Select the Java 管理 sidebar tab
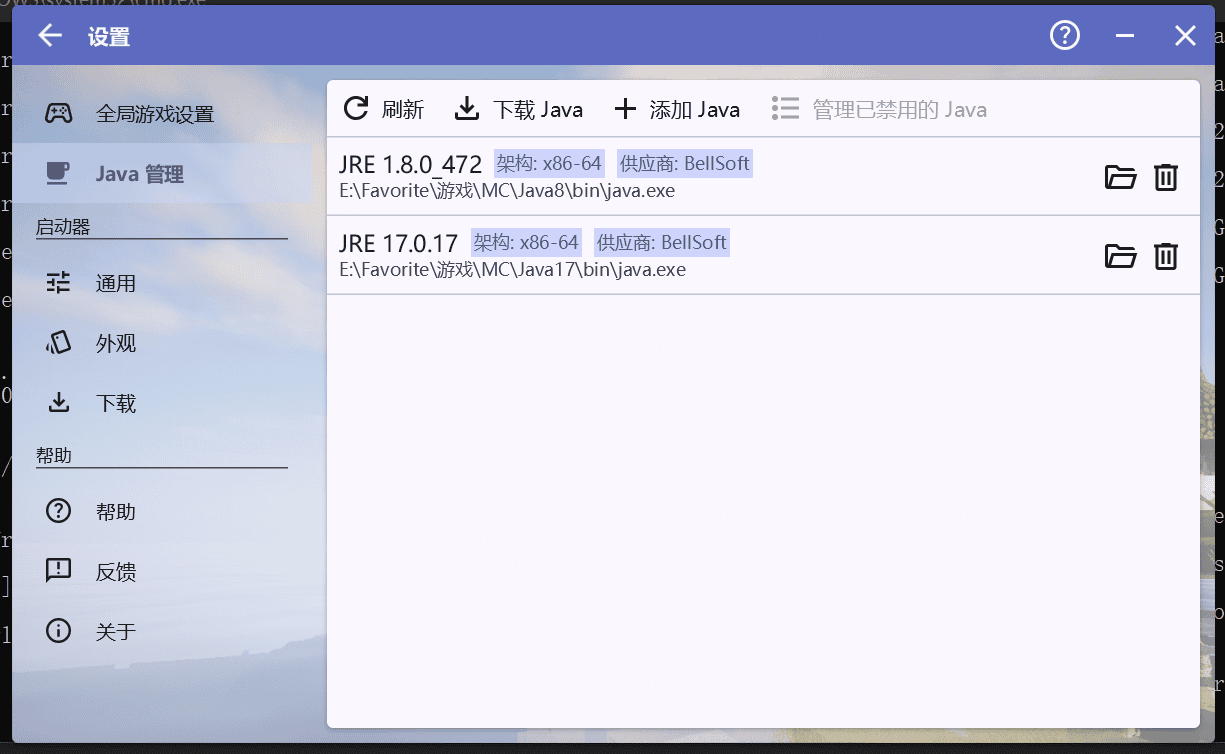This screenshot has height=754, width=1225. point(140,174)
